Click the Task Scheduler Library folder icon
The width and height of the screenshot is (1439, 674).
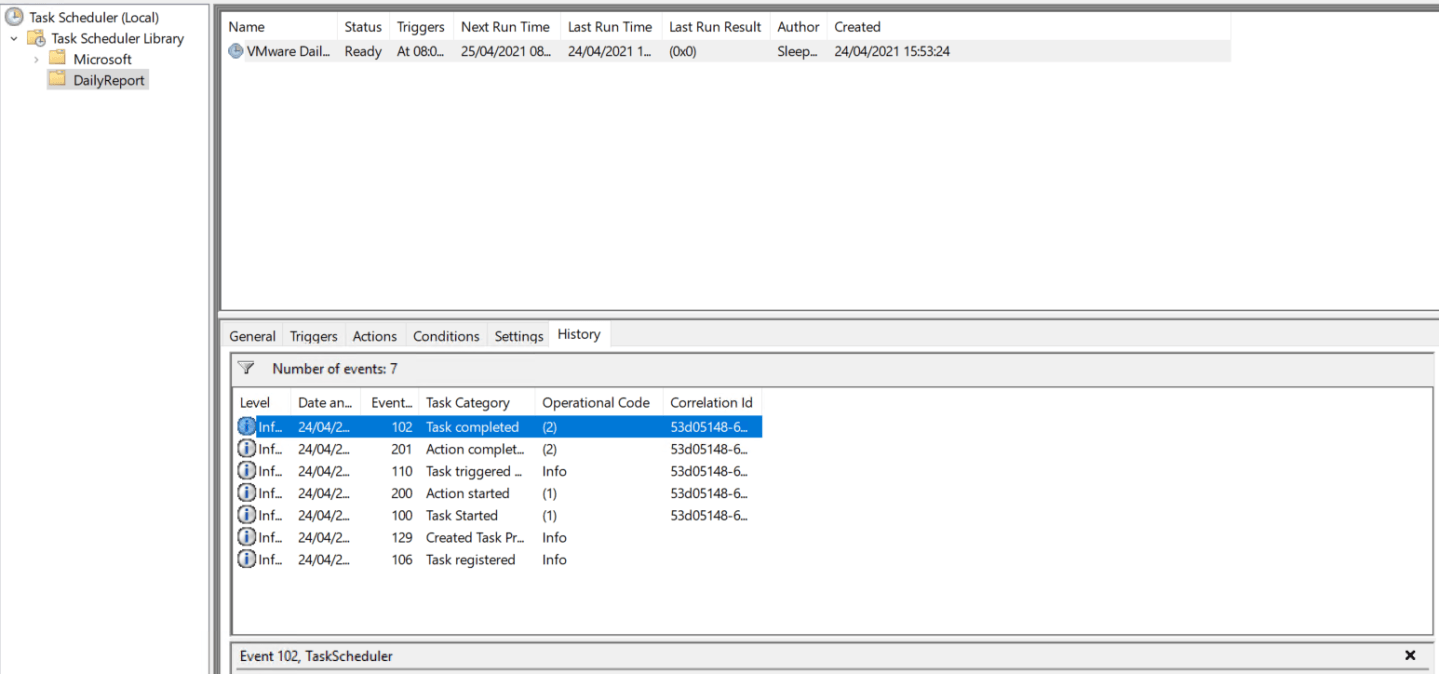(36, 39)
